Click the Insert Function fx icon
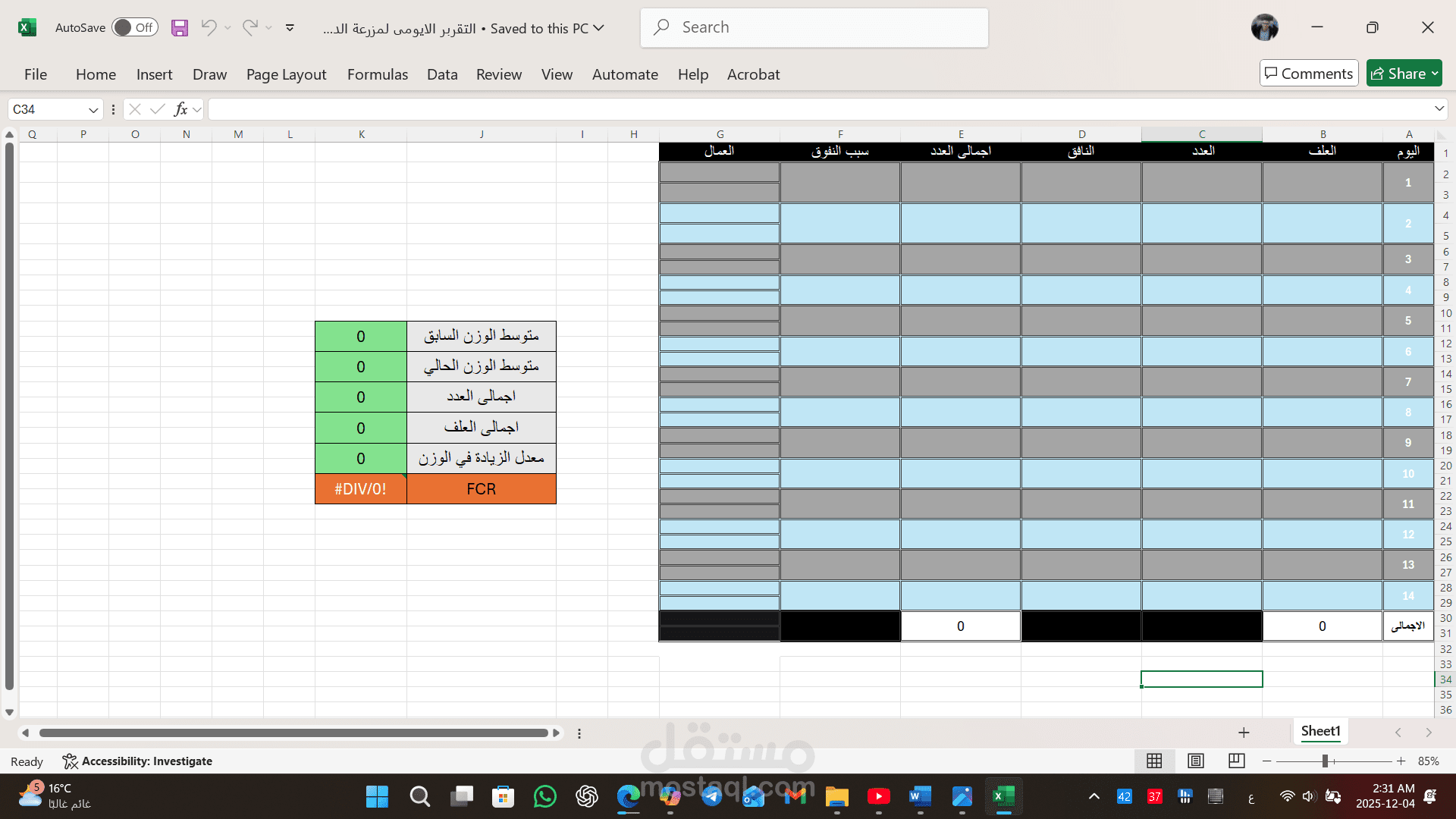 (180, 109)
